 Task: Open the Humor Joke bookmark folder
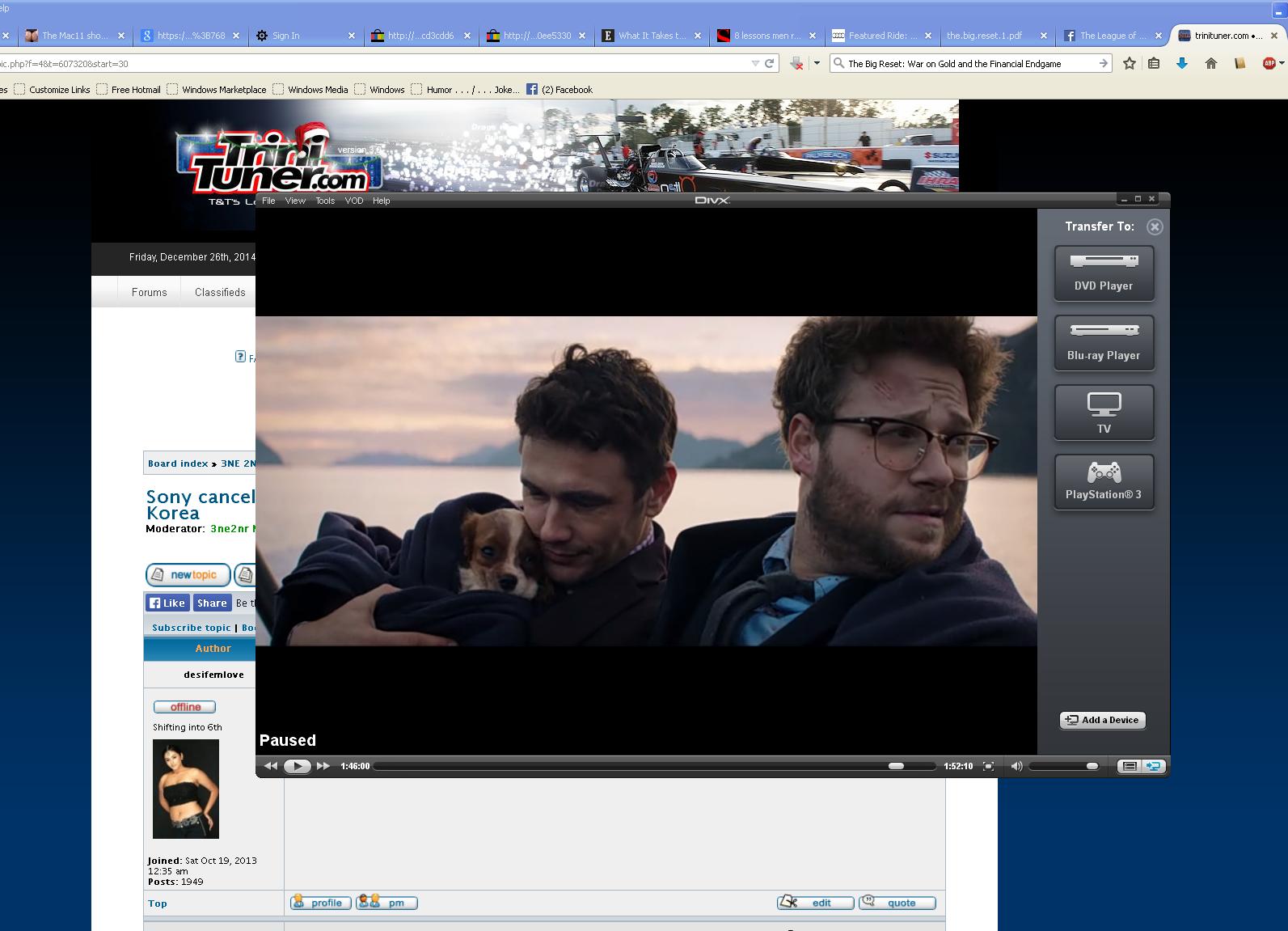[x=466, y=90]
